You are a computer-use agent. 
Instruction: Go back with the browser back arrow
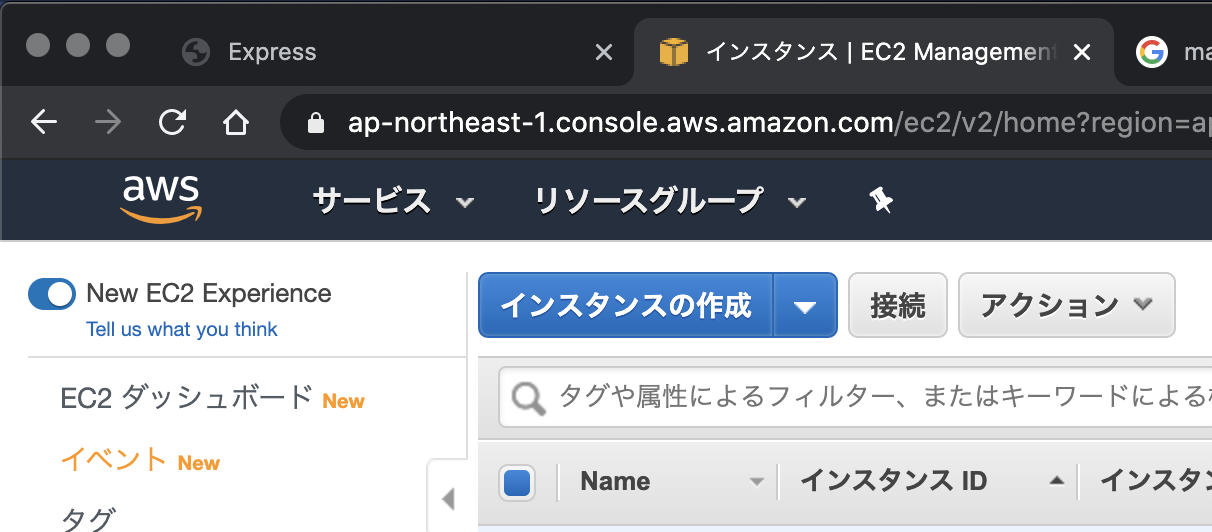click(x=44, y=122)
